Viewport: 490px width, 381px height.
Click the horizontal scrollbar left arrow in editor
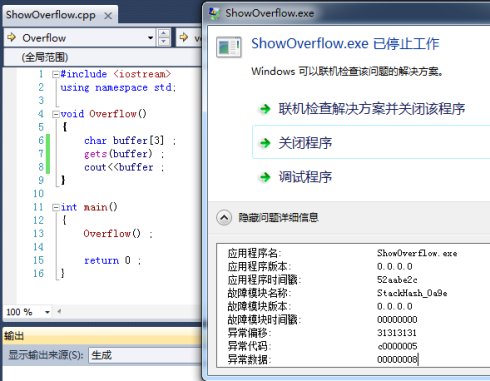(x=59, y=312)
